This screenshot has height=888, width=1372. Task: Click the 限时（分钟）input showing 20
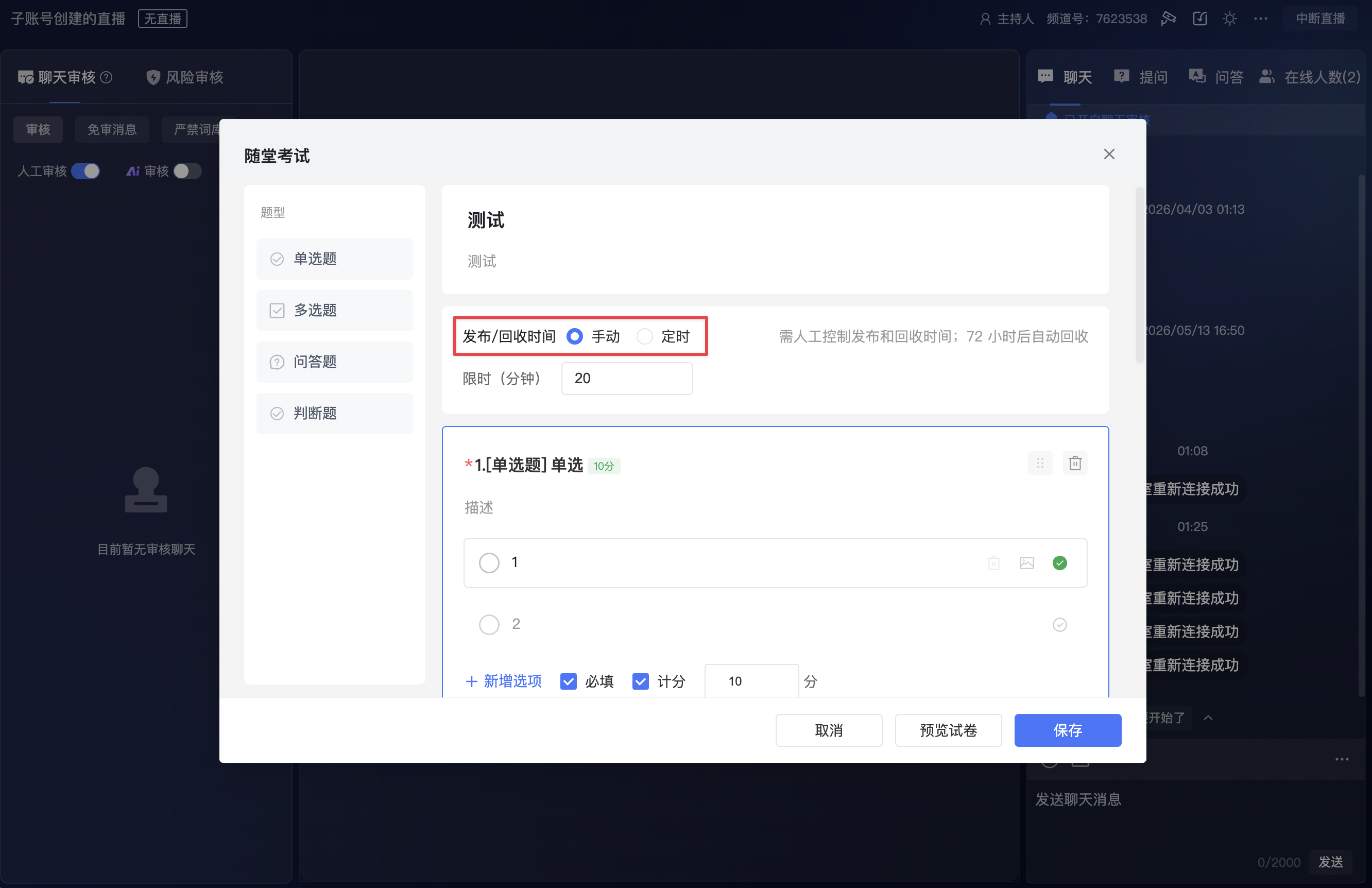coord(627,378)
